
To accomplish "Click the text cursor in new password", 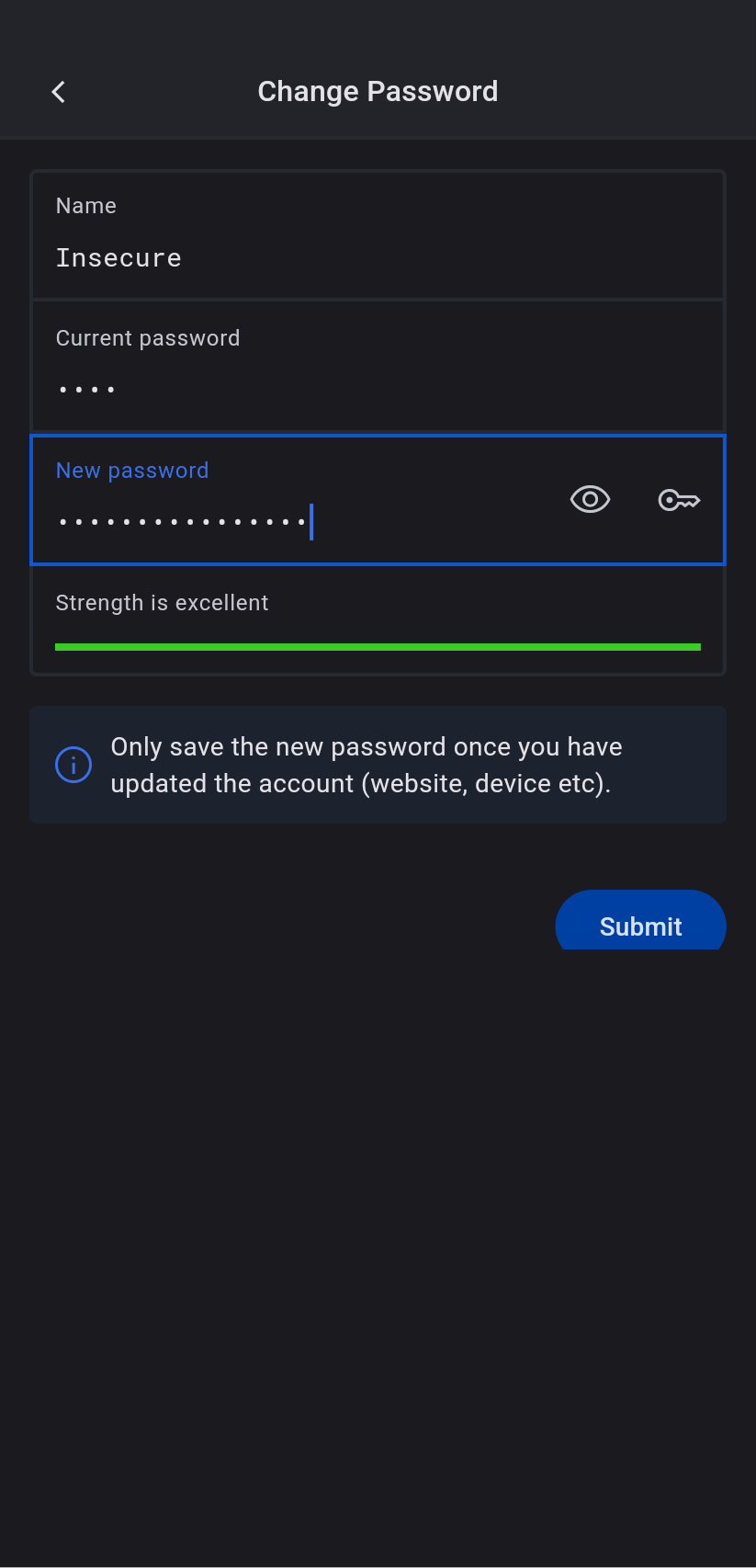I will click(312, 522).
